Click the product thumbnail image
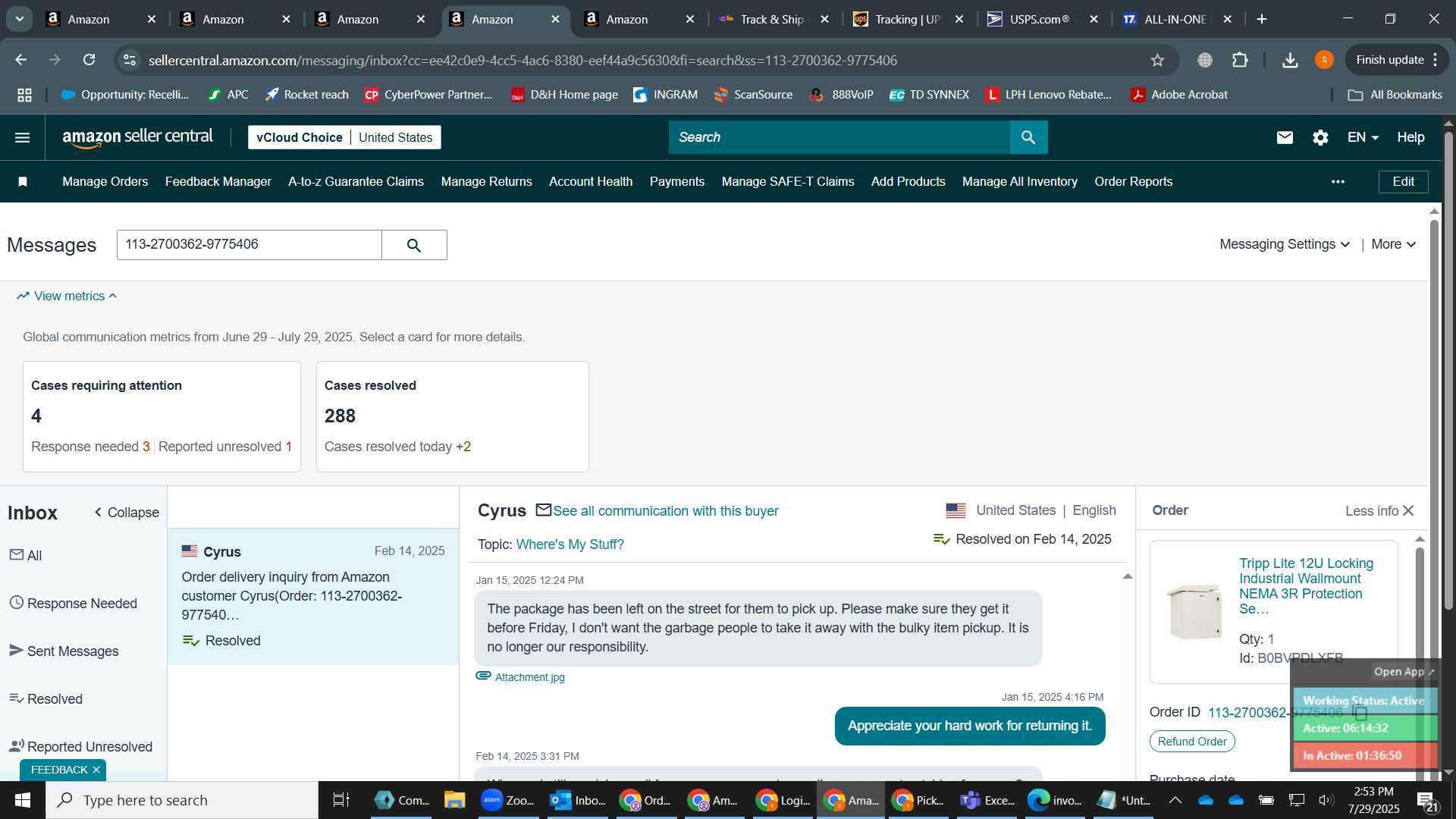 1195,610
